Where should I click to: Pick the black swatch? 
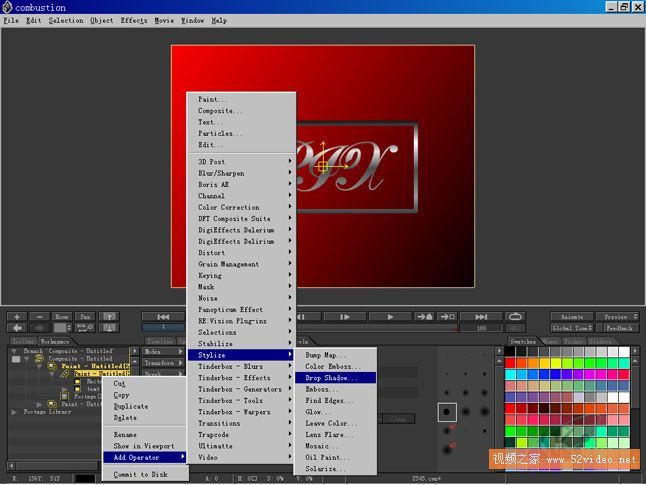[510, 351]
